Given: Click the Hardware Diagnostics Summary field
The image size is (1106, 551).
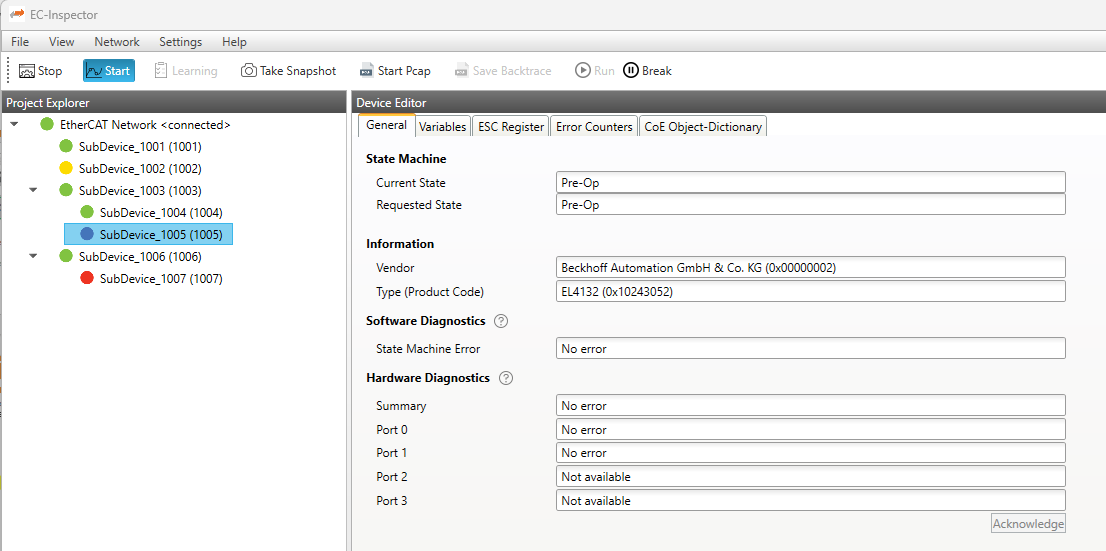Looking at the screenshot, I should click(x=810, y=406).
